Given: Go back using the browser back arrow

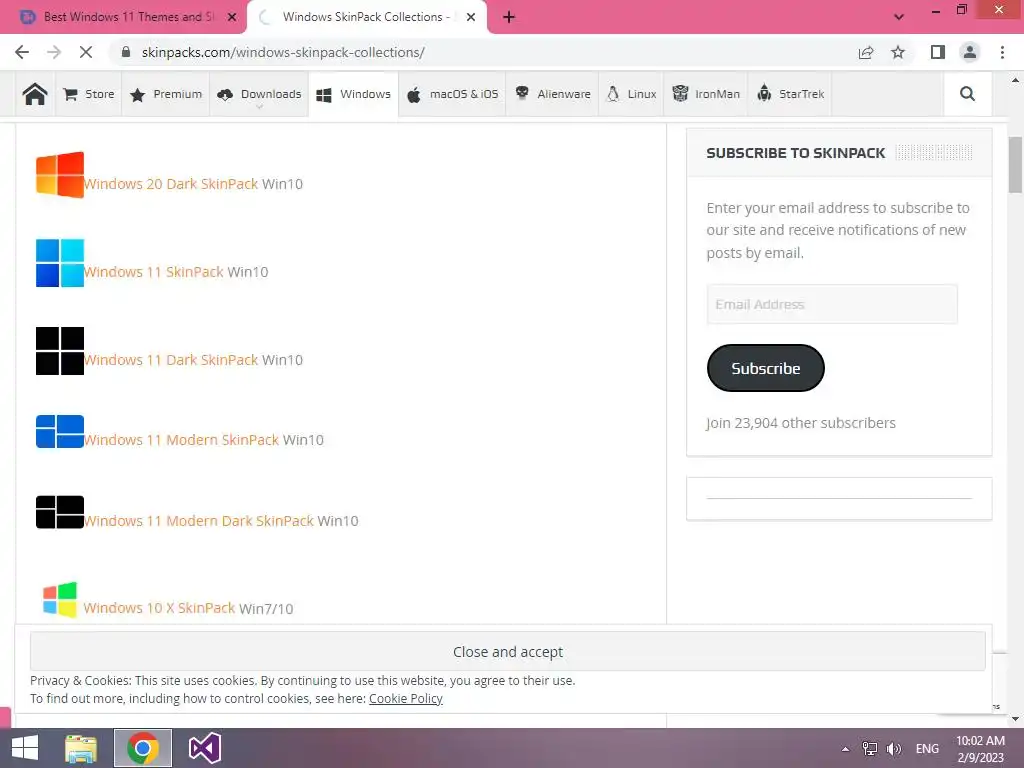Looking at the screenshot, I should 22,52.
